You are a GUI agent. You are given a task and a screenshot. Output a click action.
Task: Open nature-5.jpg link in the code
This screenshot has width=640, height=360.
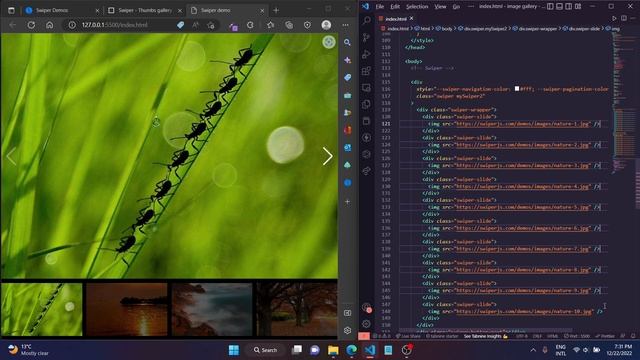tap(523, 207)
